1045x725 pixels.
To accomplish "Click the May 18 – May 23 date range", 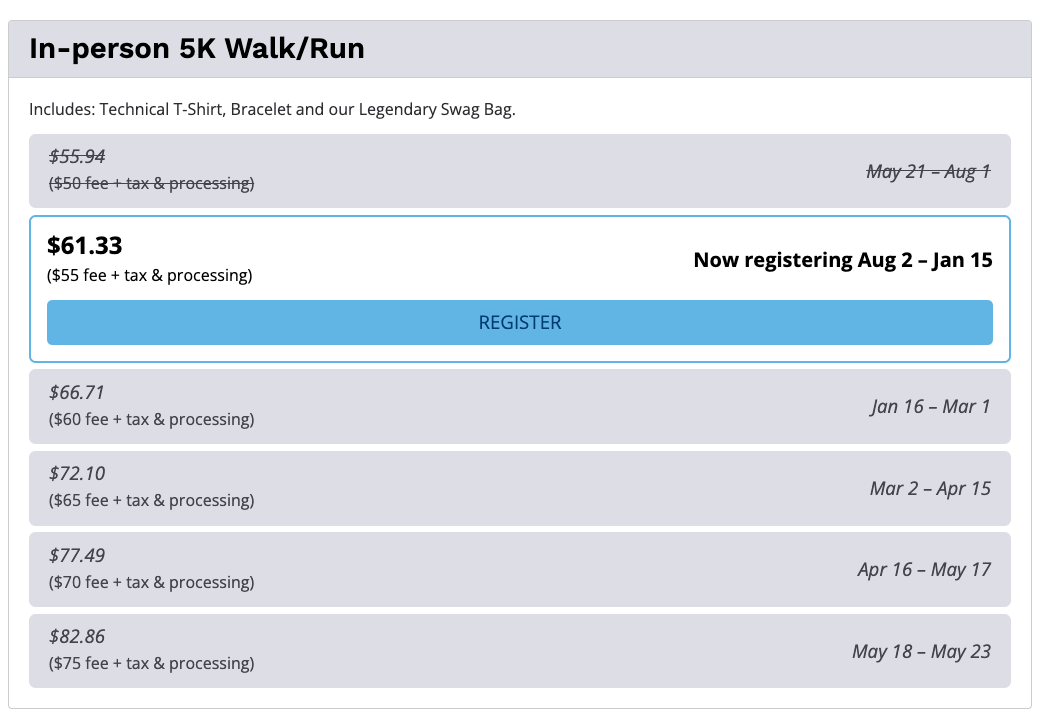I will click(x=922, y=651).
